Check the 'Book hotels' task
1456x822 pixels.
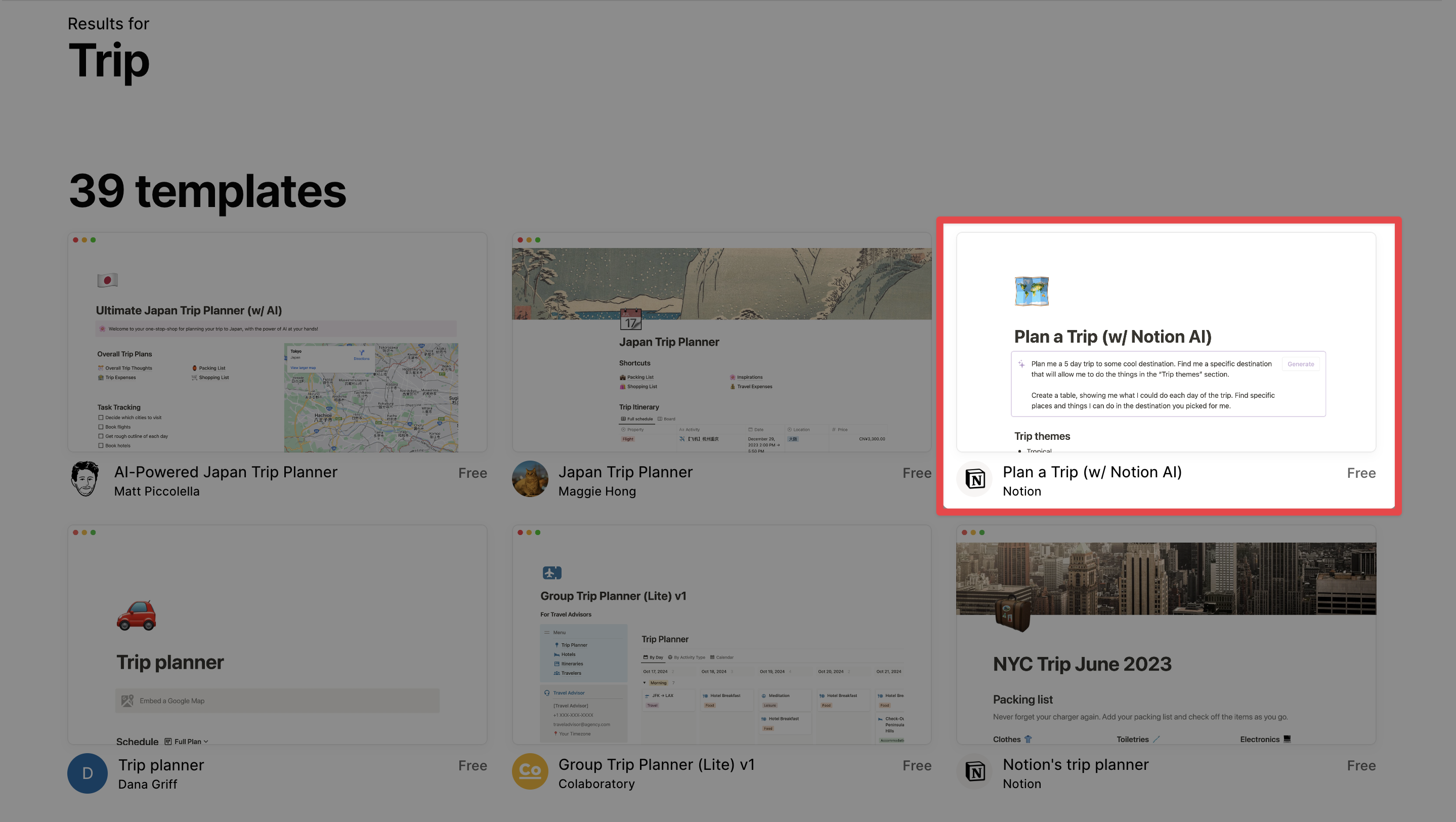101,445
